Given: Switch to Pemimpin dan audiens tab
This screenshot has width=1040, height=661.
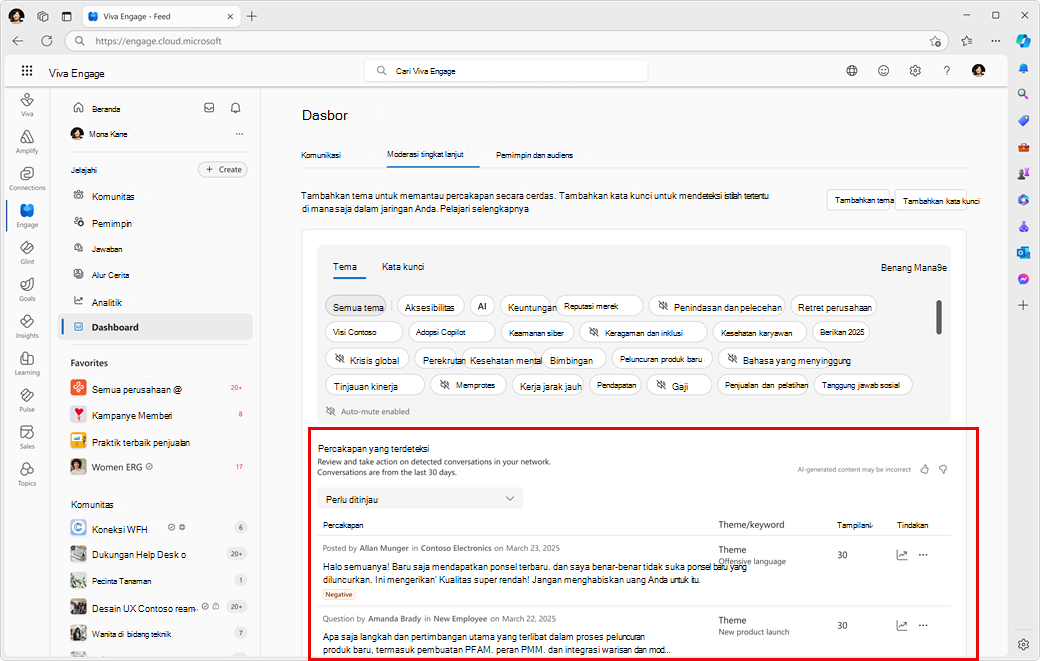Looking at the screenshot, I should pos(535,155).
